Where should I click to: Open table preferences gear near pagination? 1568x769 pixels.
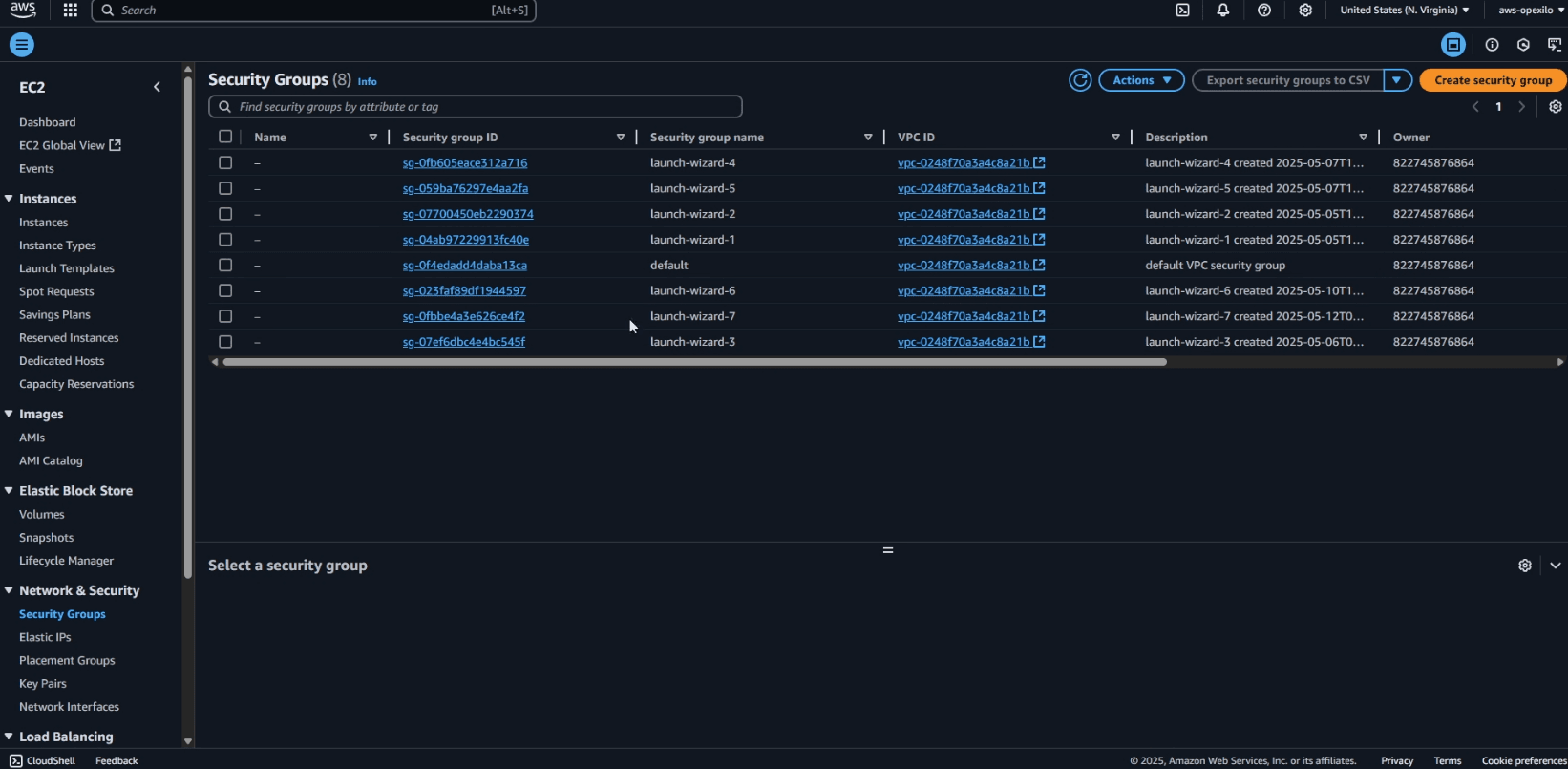point(1556,107)
